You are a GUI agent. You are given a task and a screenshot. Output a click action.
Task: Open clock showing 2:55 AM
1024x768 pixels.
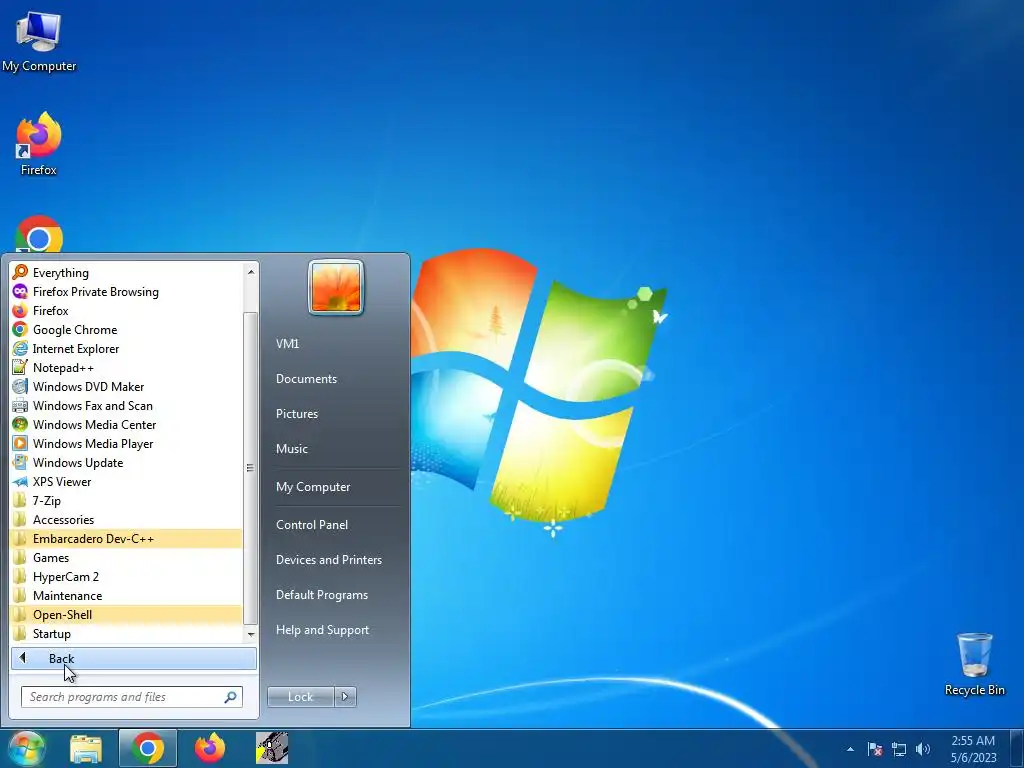973,749
